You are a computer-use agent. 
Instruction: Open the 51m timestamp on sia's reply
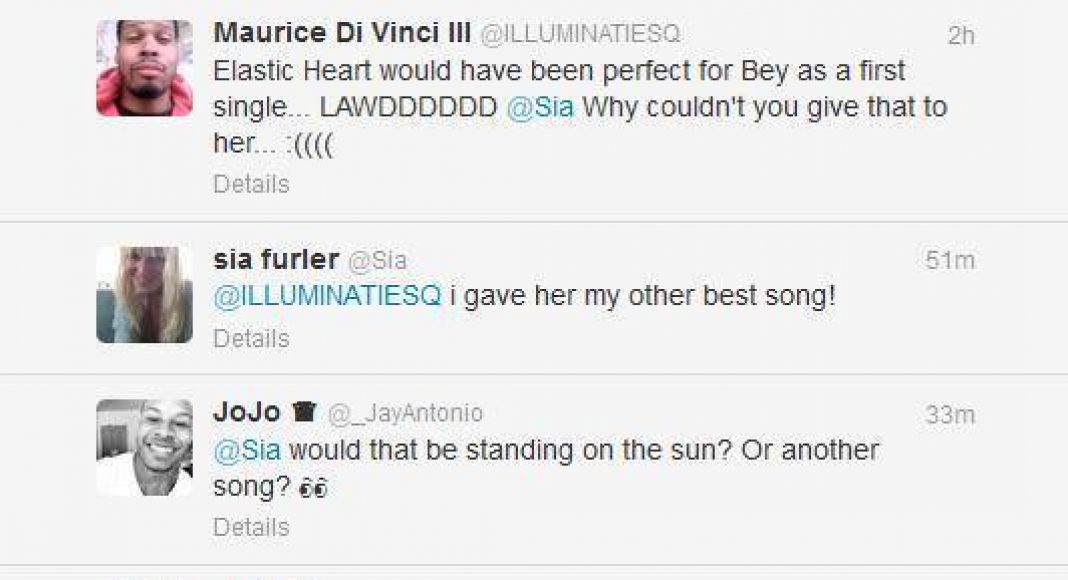point(949,261)
